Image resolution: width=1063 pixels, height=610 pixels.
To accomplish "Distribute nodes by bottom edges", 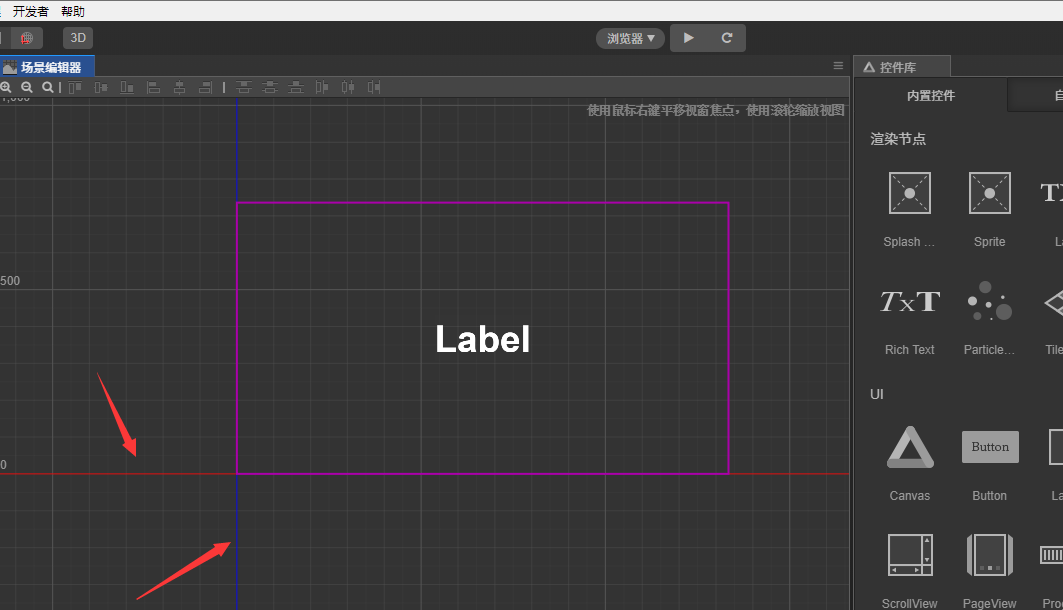I will click(x=296, y=87).
